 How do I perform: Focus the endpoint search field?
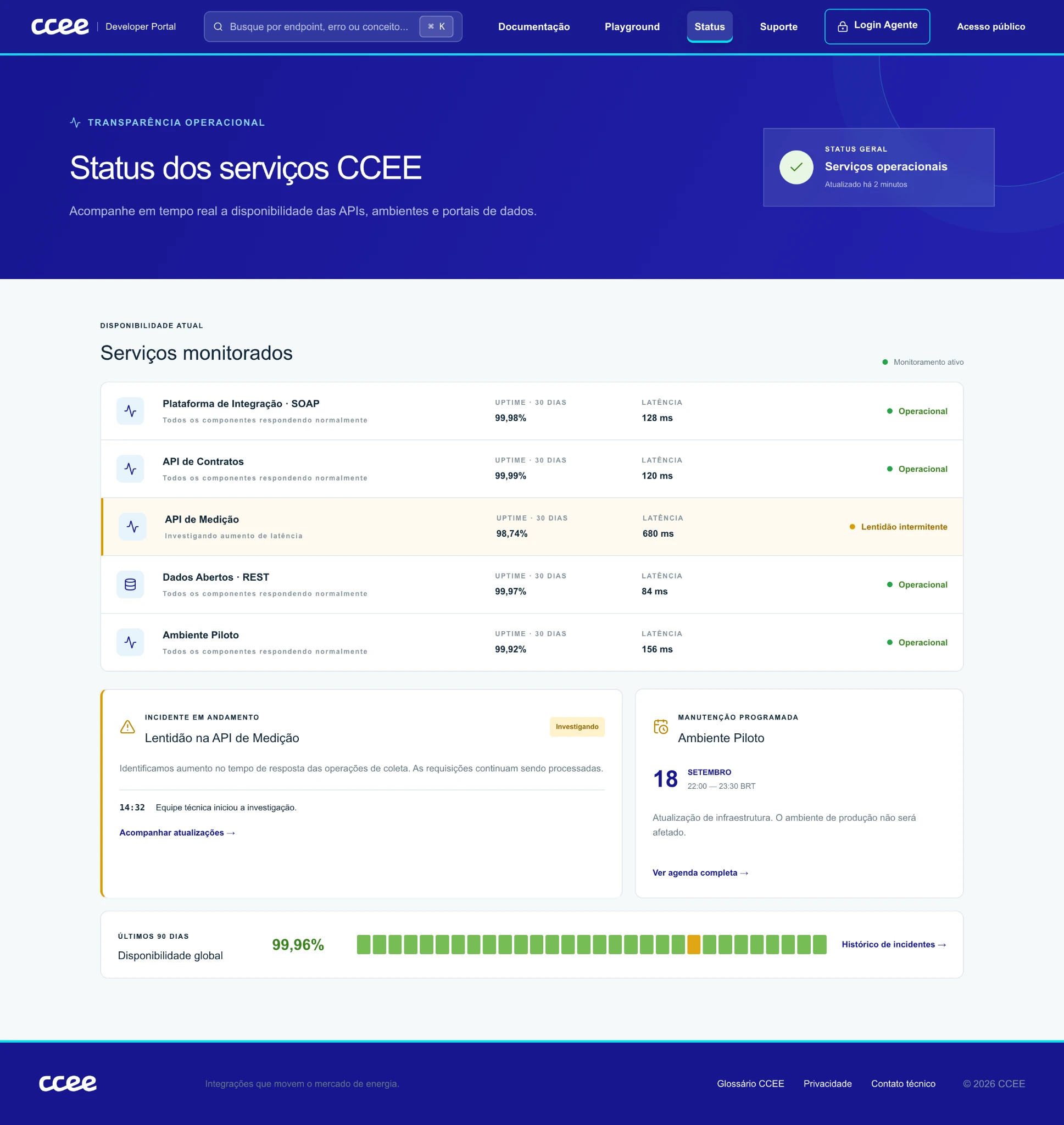333,27
